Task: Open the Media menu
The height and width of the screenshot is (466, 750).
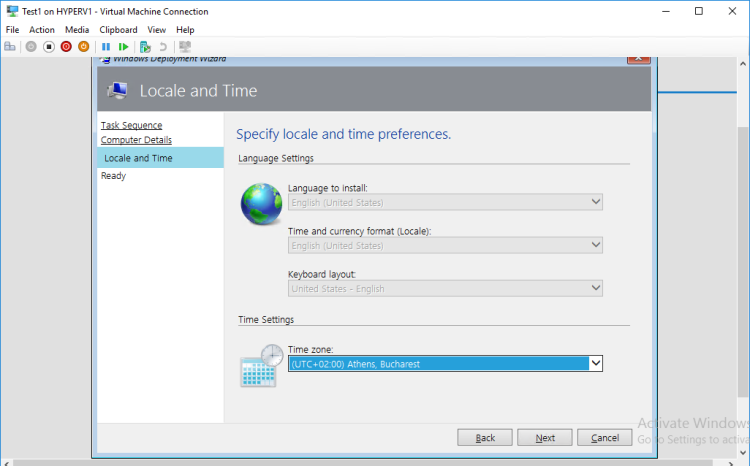Action: [x=77, y=30]
